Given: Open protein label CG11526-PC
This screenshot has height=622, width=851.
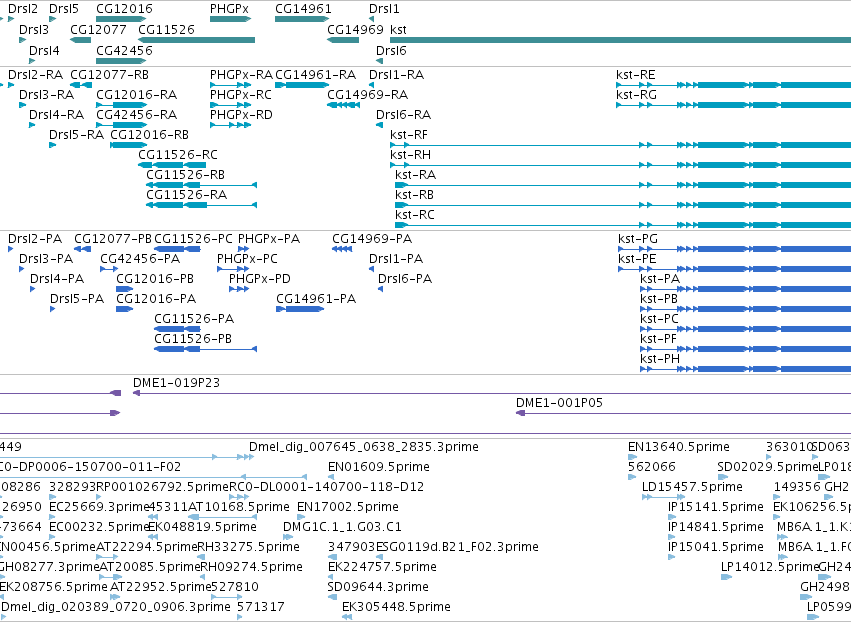Looking at the screenshot, I should [193, 239].
